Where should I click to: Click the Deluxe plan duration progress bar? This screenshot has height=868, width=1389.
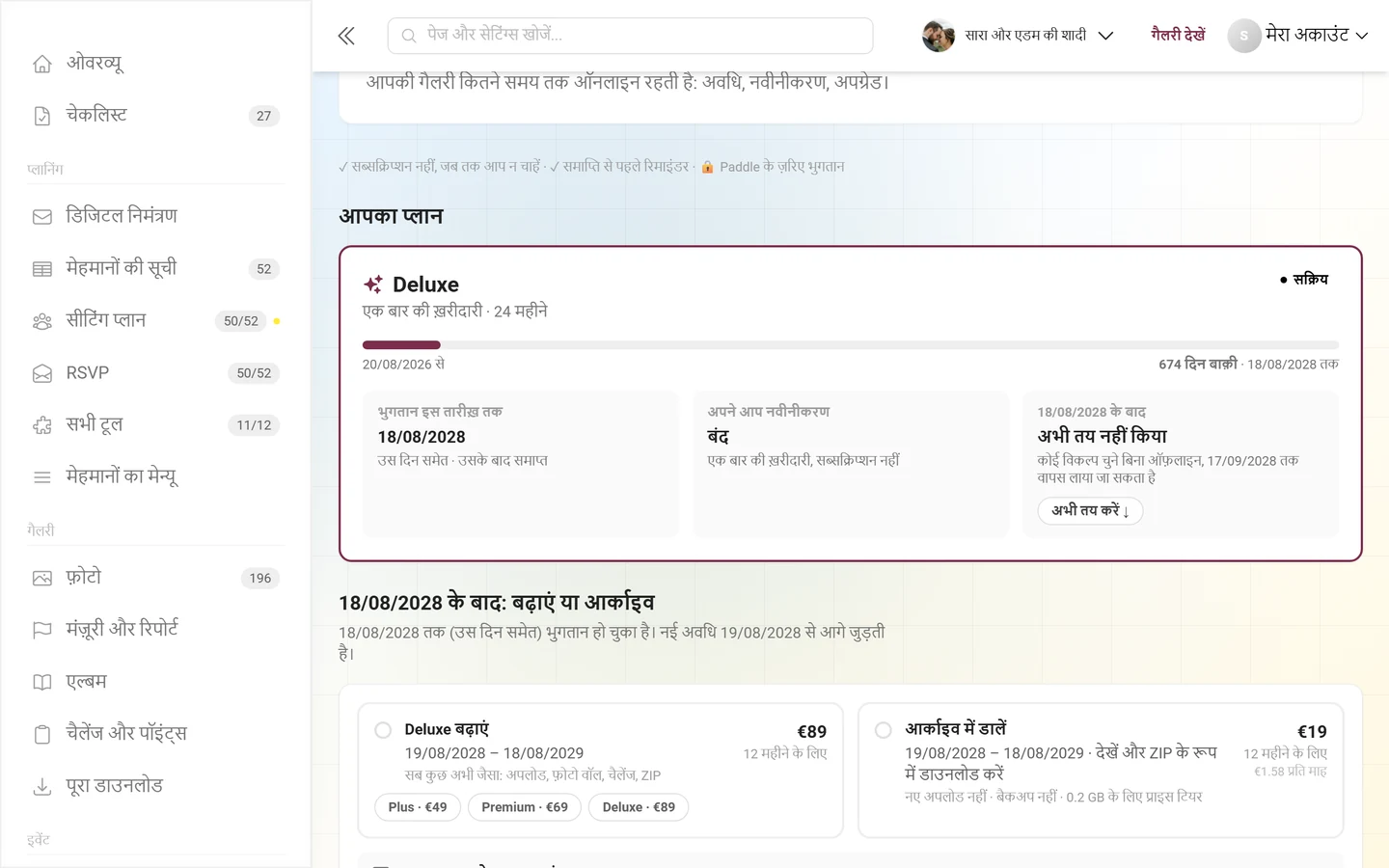click(851, 345)
